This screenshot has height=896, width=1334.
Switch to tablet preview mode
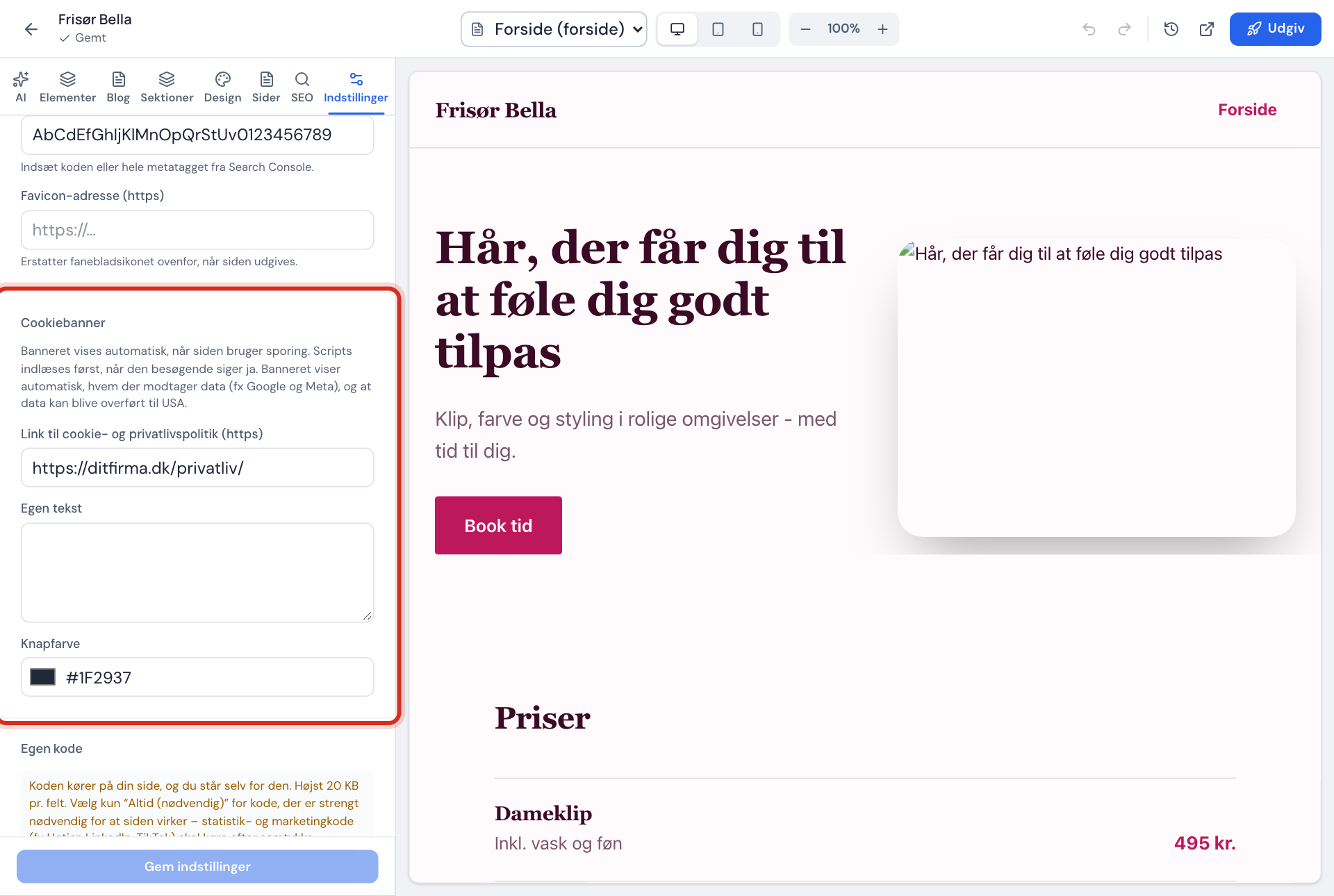pos(718,29)
